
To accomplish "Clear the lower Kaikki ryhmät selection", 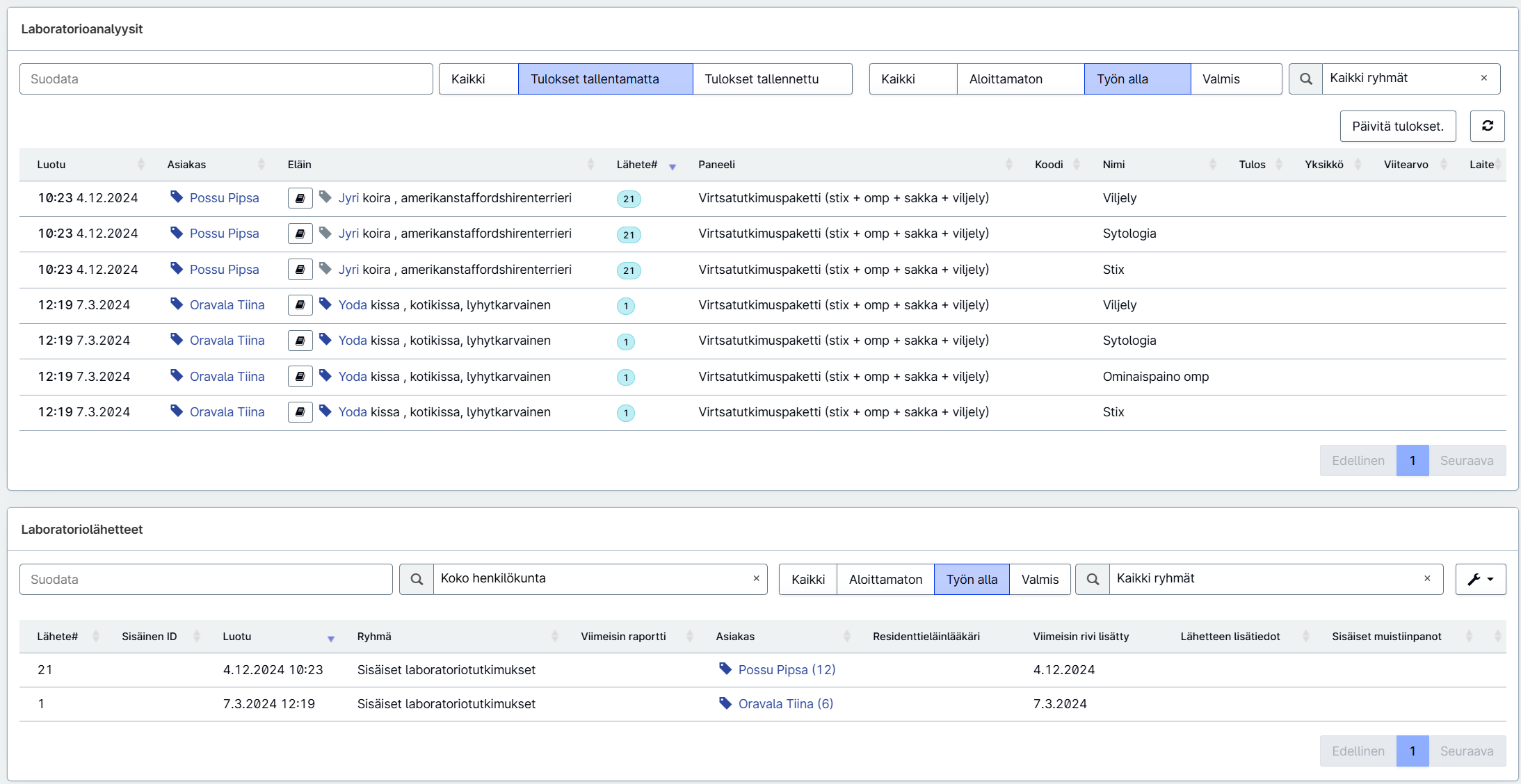I will coord(1427,578).
